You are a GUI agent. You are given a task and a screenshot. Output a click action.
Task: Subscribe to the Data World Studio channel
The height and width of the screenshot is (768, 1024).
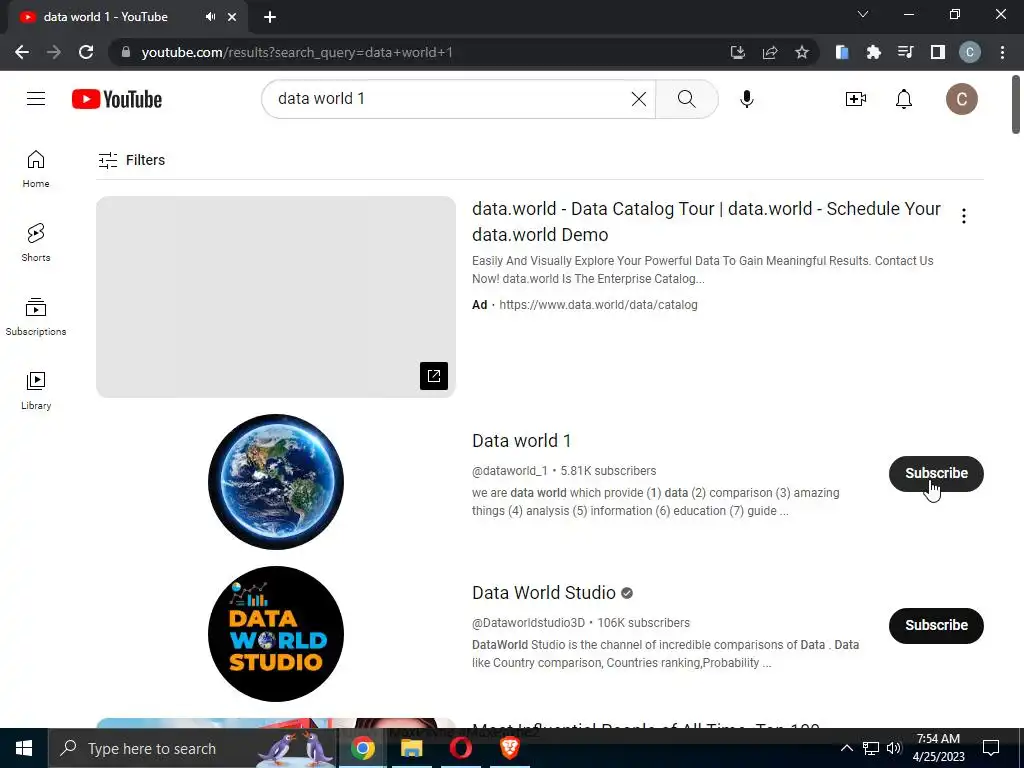pos(936,626)
